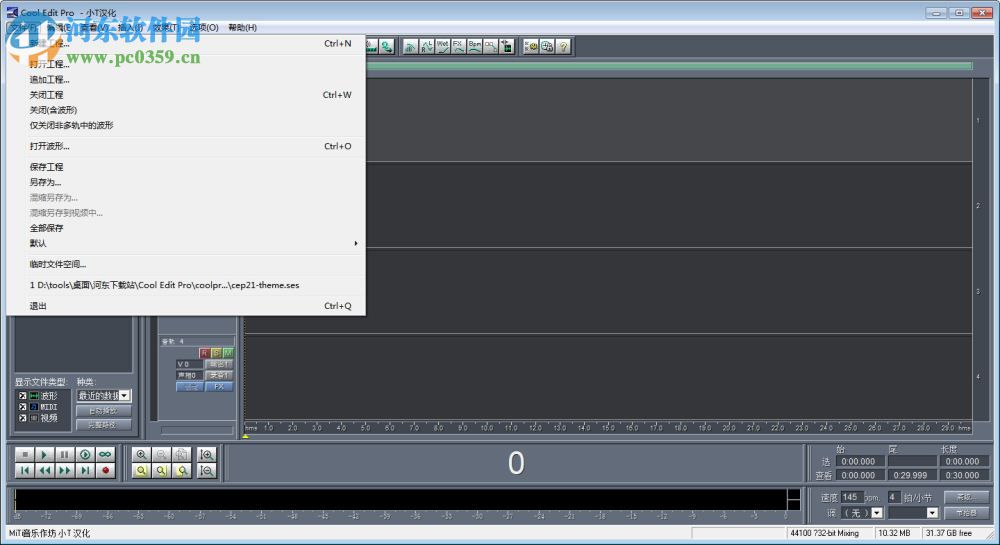Click yellow Zoom to left edge magnifier
Image resolution: width=1000 pixels, height=545 pixels.
[x=162, y=470]
